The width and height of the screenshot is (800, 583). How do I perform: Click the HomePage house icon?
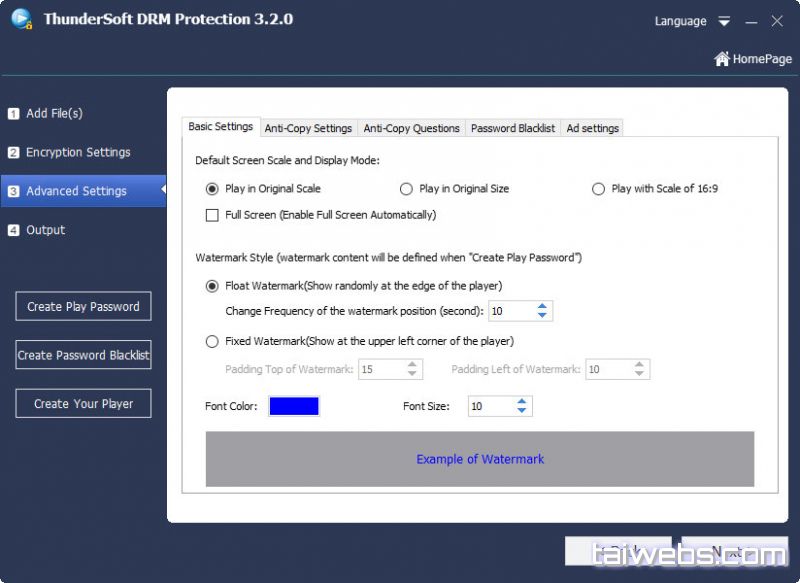(x=721, y=59)
